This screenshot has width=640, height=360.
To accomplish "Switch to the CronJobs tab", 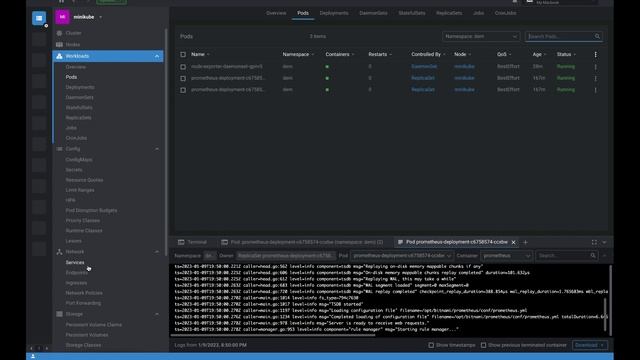I will tap(505, 13).
